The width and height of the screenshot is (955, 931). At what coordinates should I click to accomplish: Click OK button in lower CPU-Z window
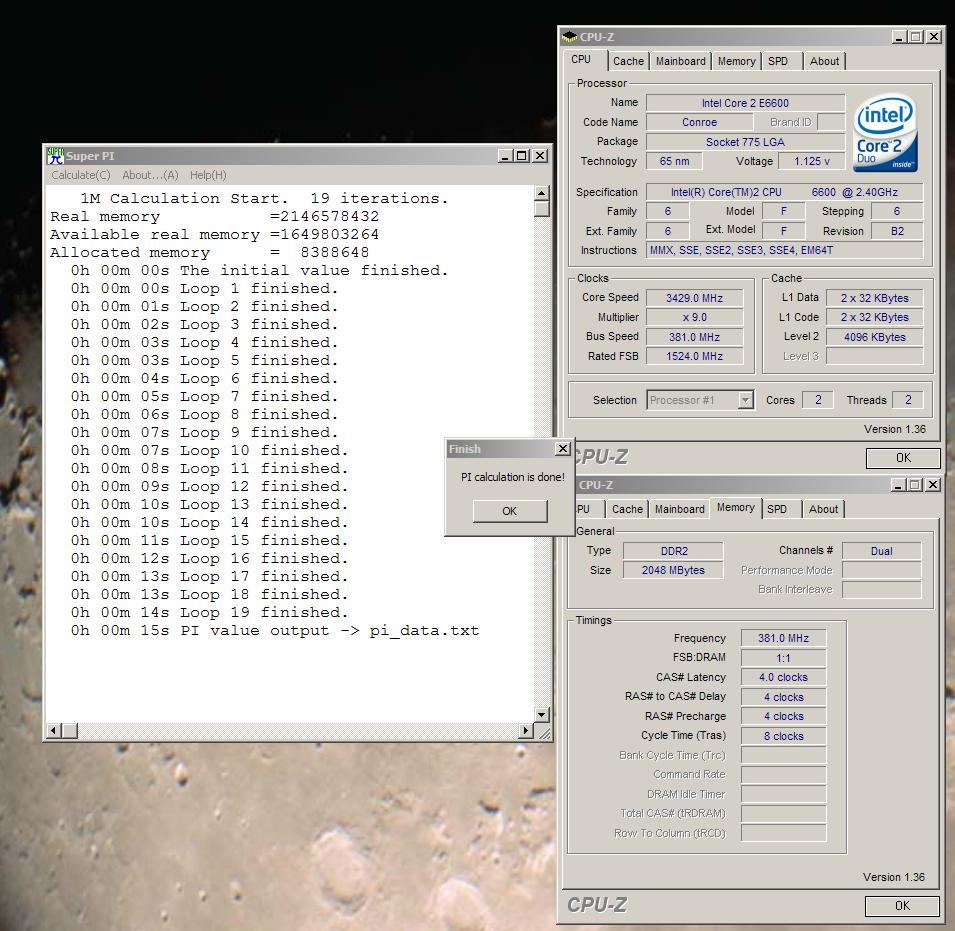[902, 905]
